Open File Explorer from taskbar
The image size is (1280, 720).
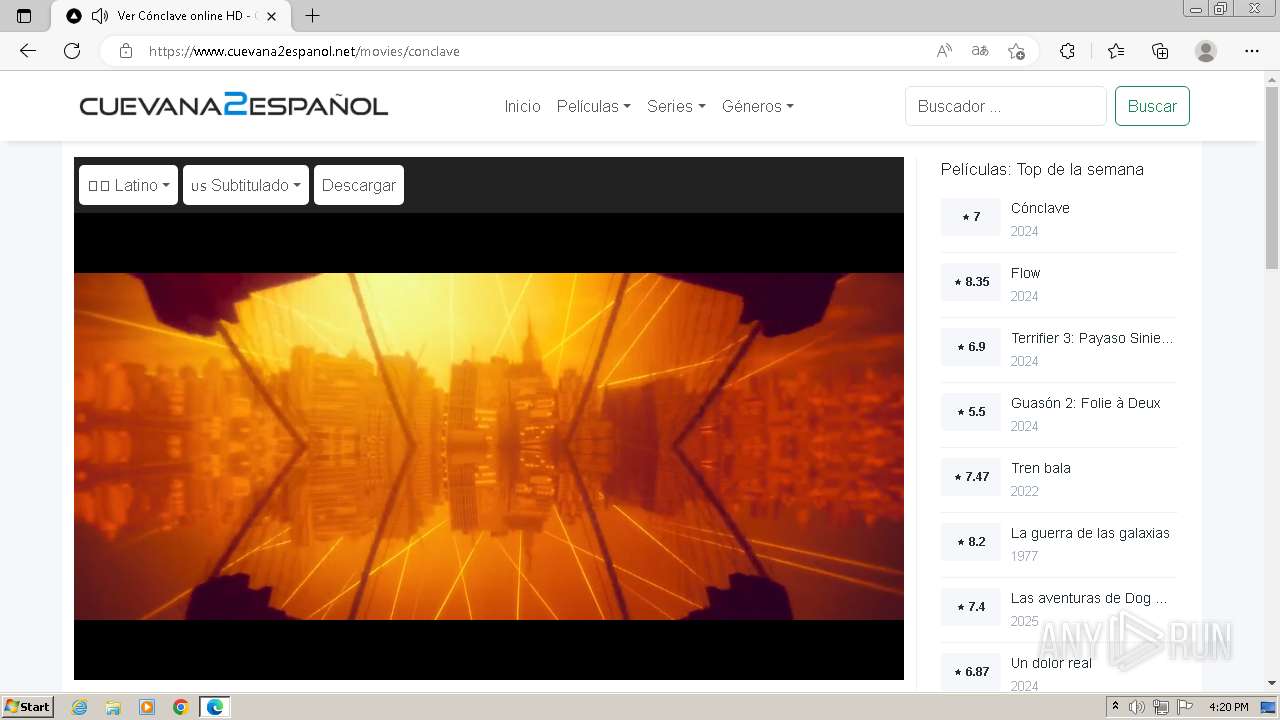[113, 707]
